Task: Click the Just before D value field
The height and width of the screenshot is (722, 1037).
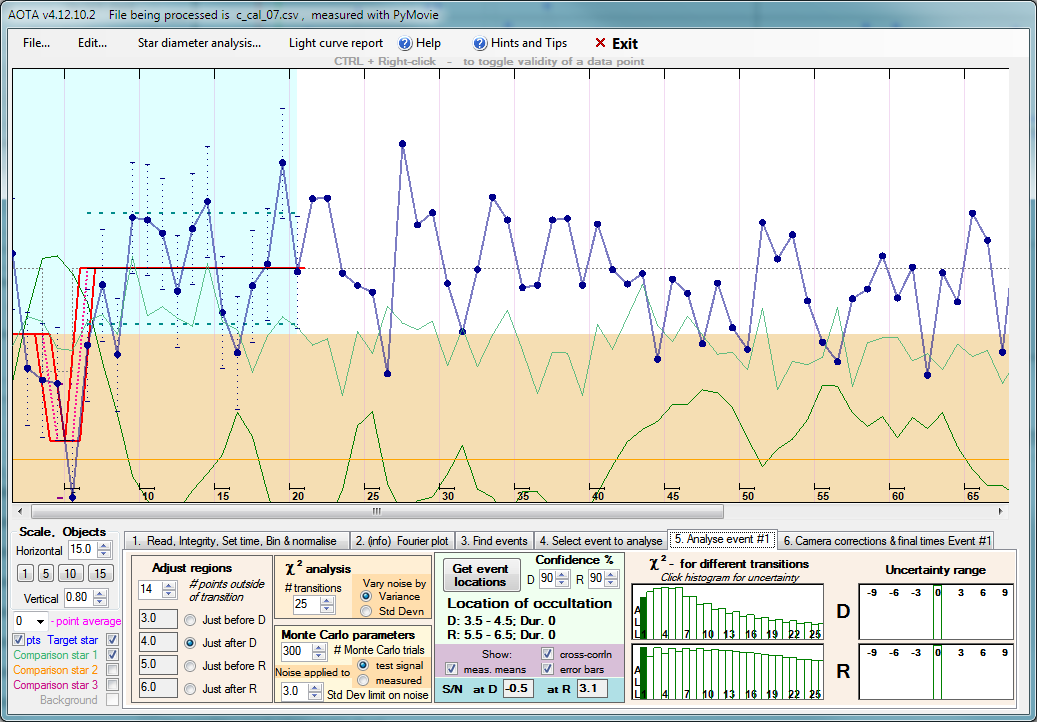Action: point(158,620)
